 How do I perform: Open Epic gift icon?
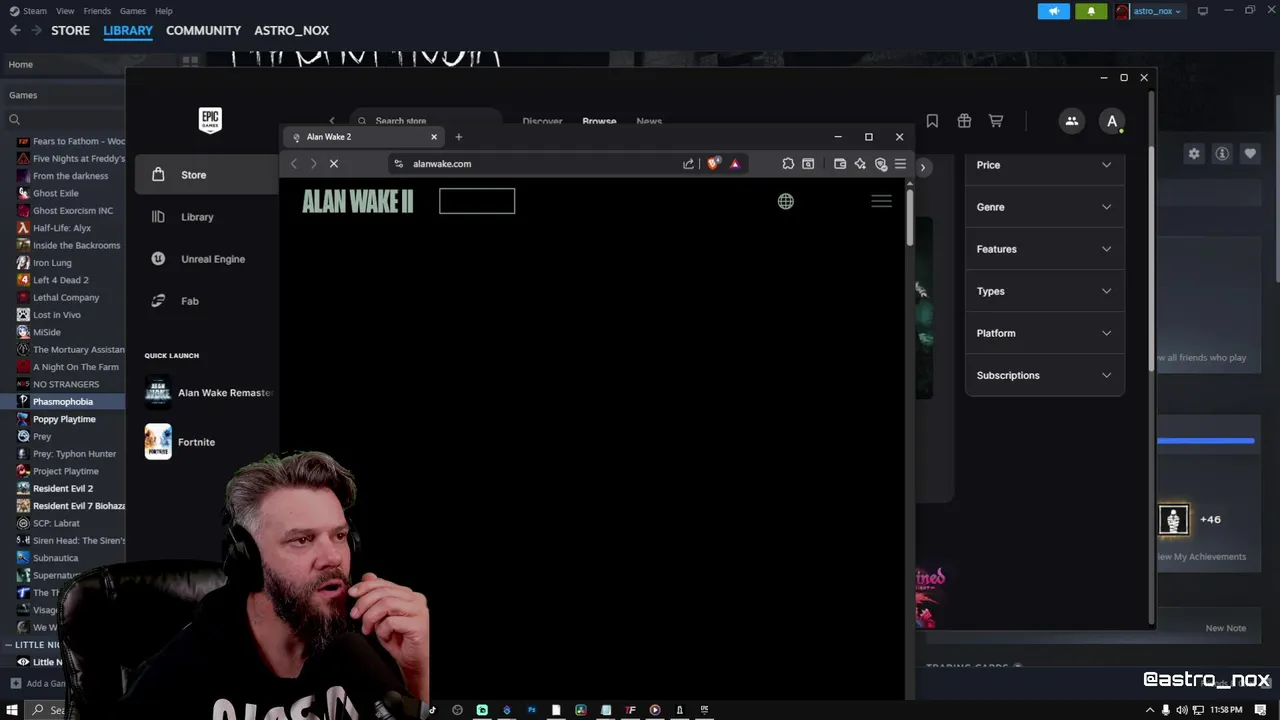pos(964,121)
